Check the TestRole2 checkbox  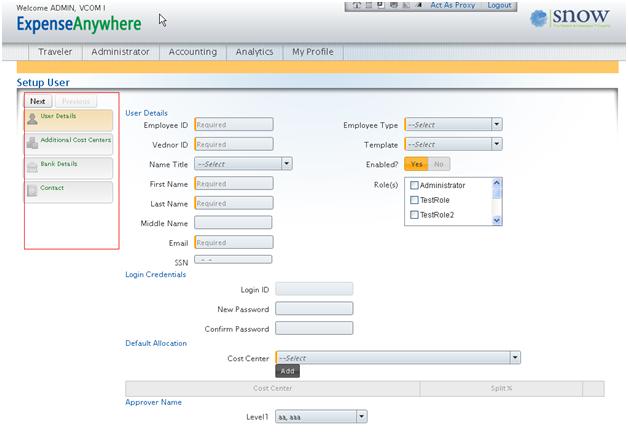(415, 215)
